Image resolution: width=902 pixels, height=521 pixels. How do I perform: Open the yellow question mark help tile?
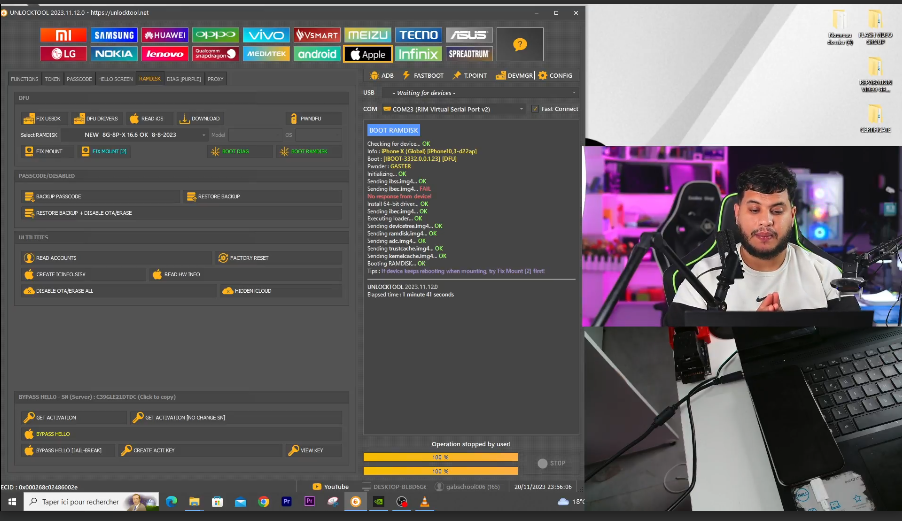(x=519, y=44)
